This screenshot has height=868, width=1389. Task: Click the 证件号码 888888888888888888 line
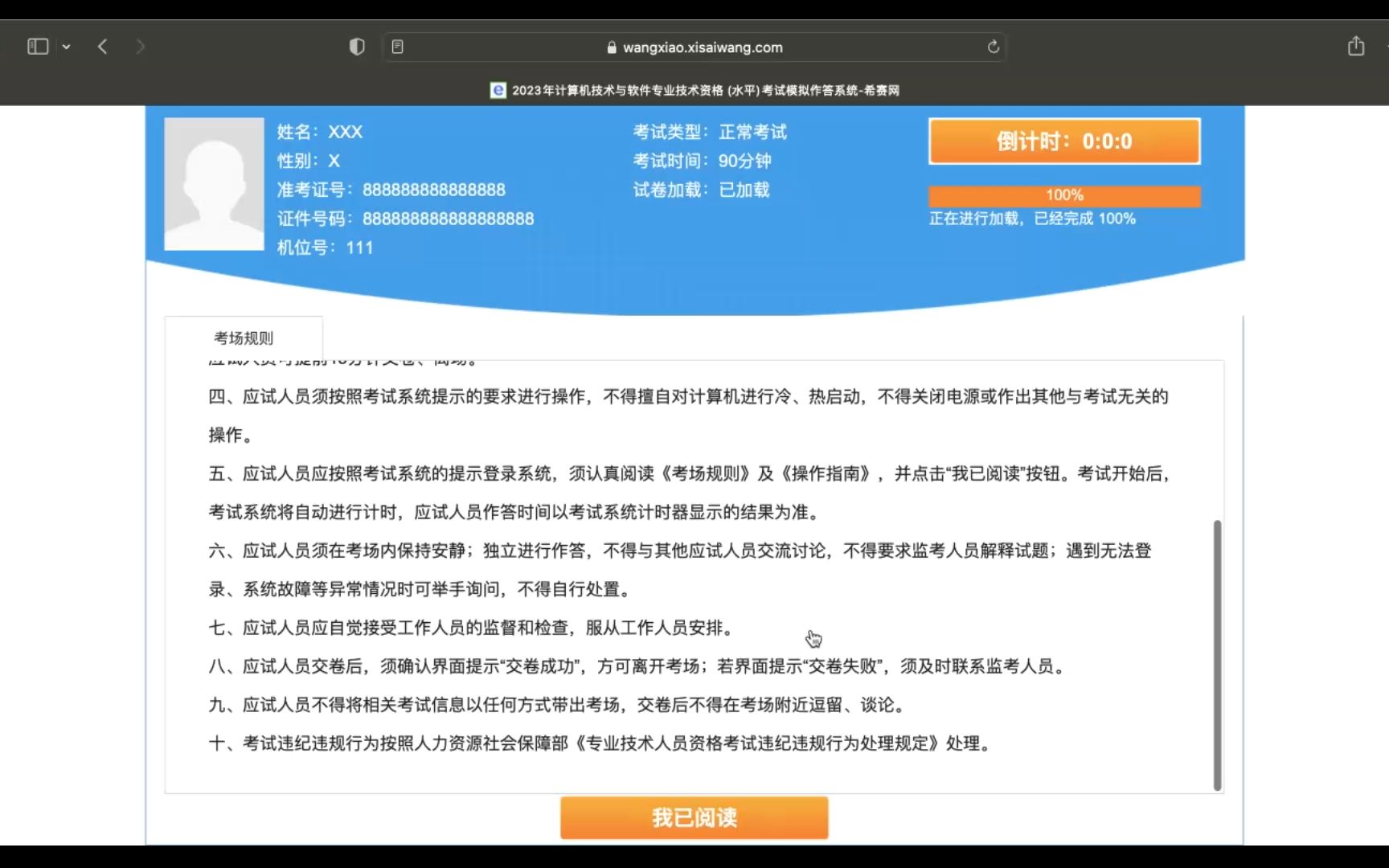click(x=406, y=219)
